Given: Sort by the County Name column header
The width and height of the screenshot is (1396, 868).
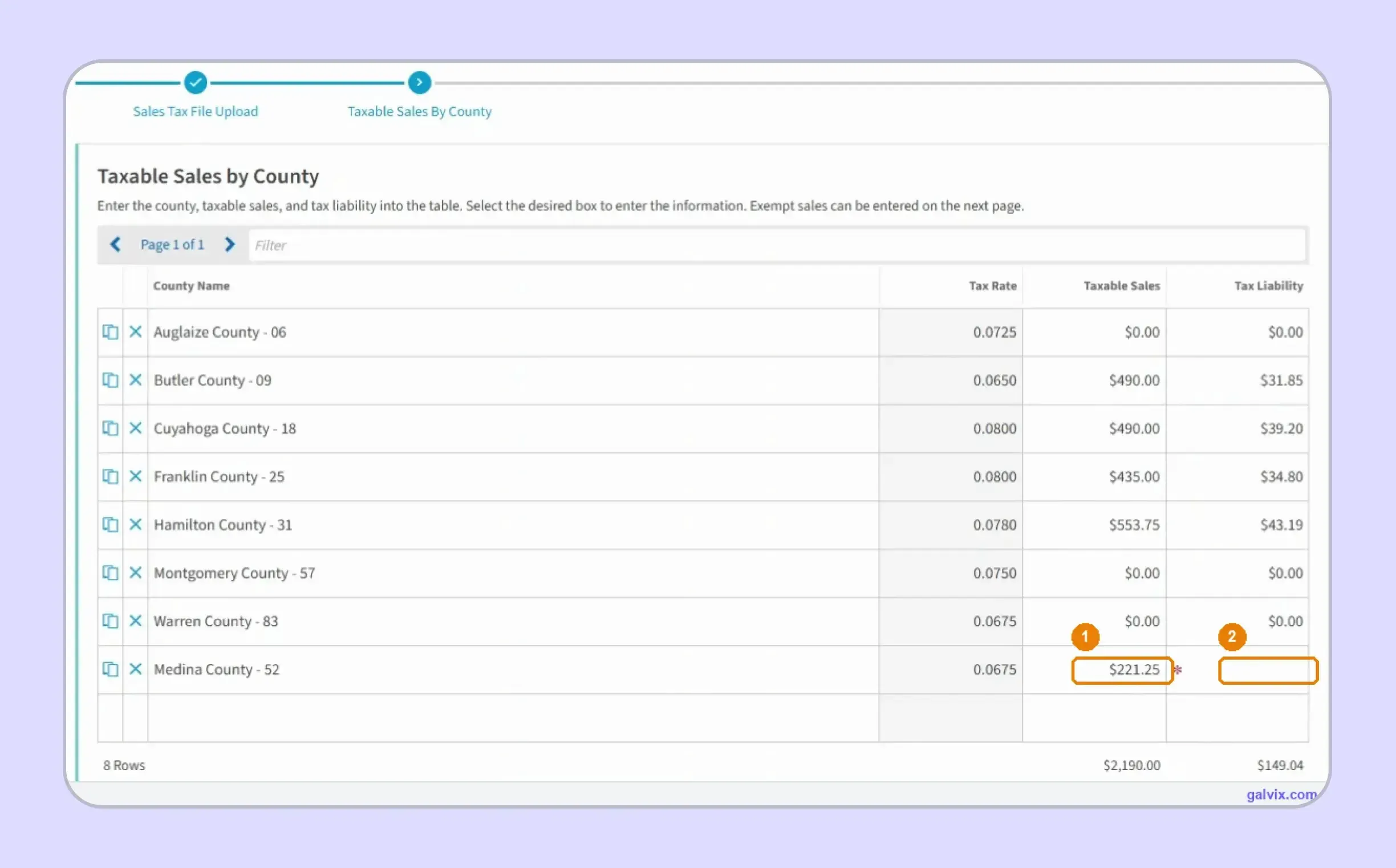Looking at the screenshot, I should [x=191, y=286].
